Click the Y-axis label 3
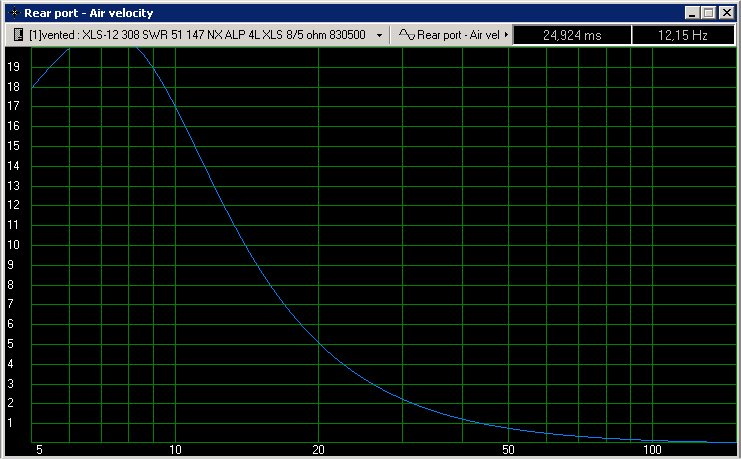This screenshot has height=459, width=741. [10, 383]
